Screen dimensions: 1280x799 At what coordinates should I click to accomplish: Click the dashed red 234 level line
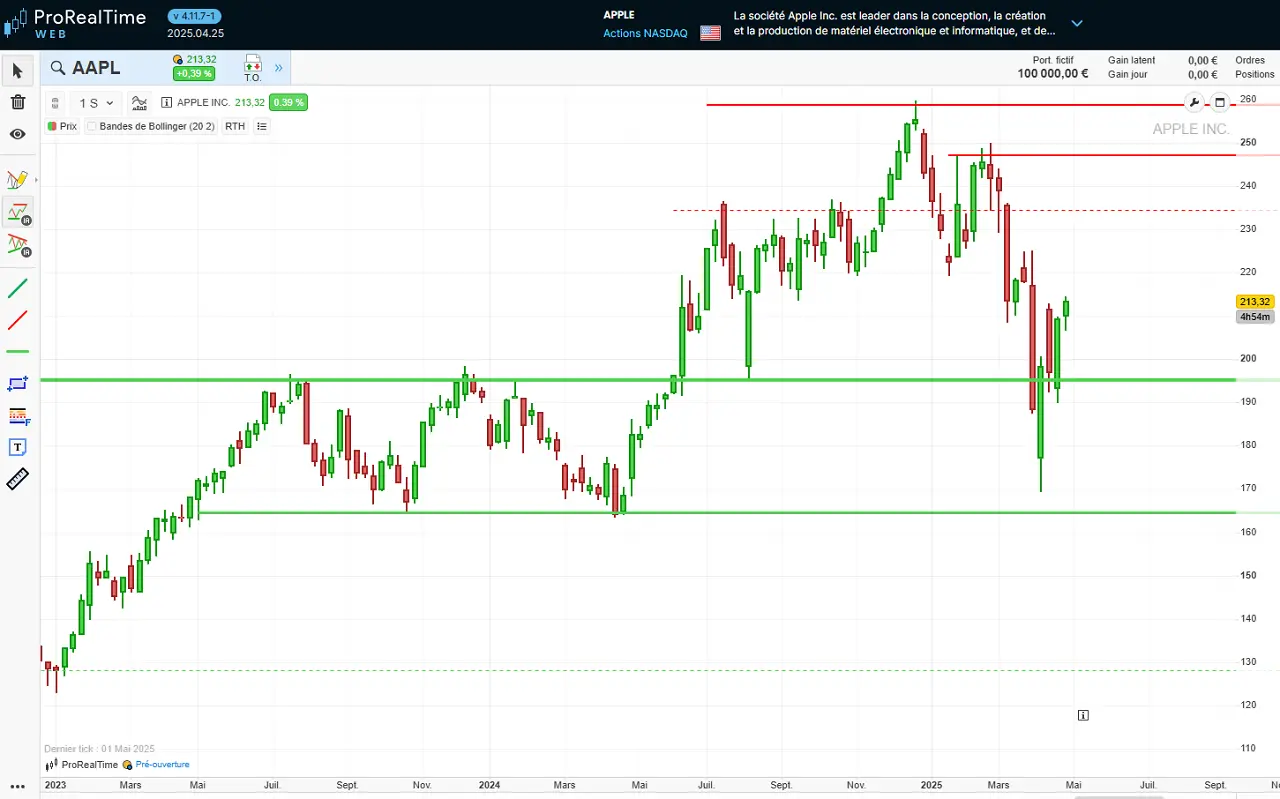click(x=954, y=210)
